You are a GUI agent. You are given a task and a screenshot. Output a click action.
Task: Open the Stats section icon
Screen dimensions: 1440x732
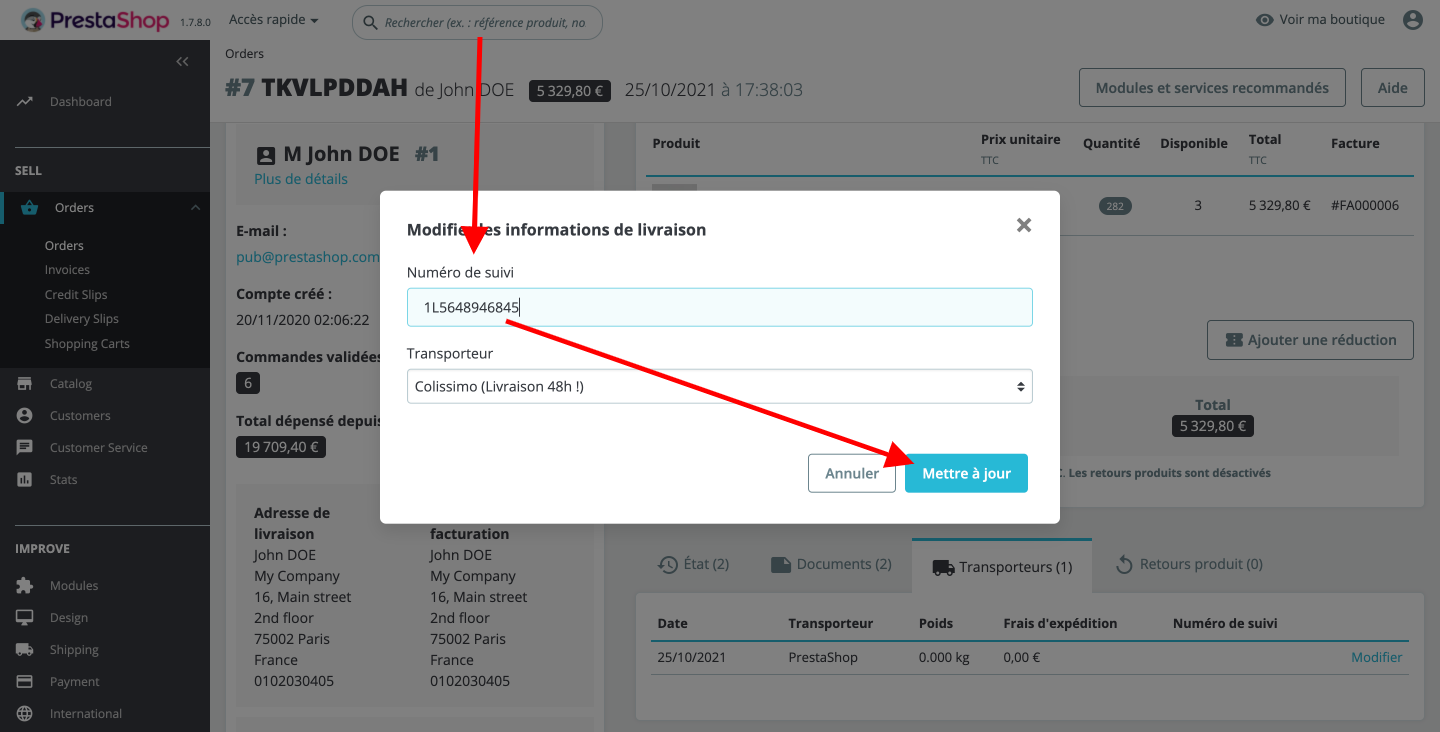pos(22,479)
